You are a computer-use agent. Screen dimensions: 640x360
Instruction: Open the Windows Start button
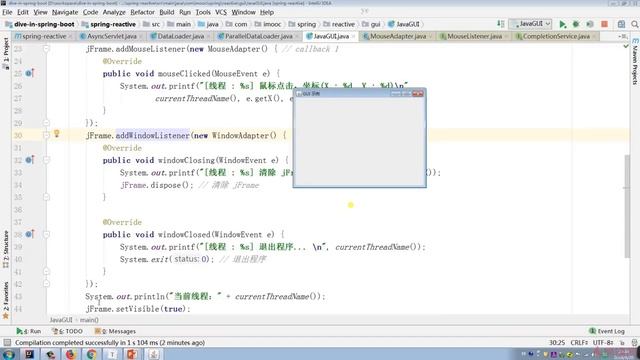pos(8,354)
